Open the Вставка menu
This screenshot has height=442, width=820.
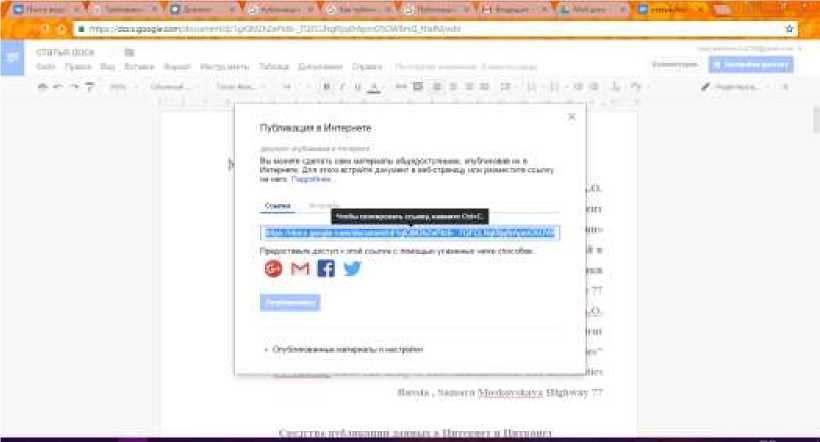[139, 67]
